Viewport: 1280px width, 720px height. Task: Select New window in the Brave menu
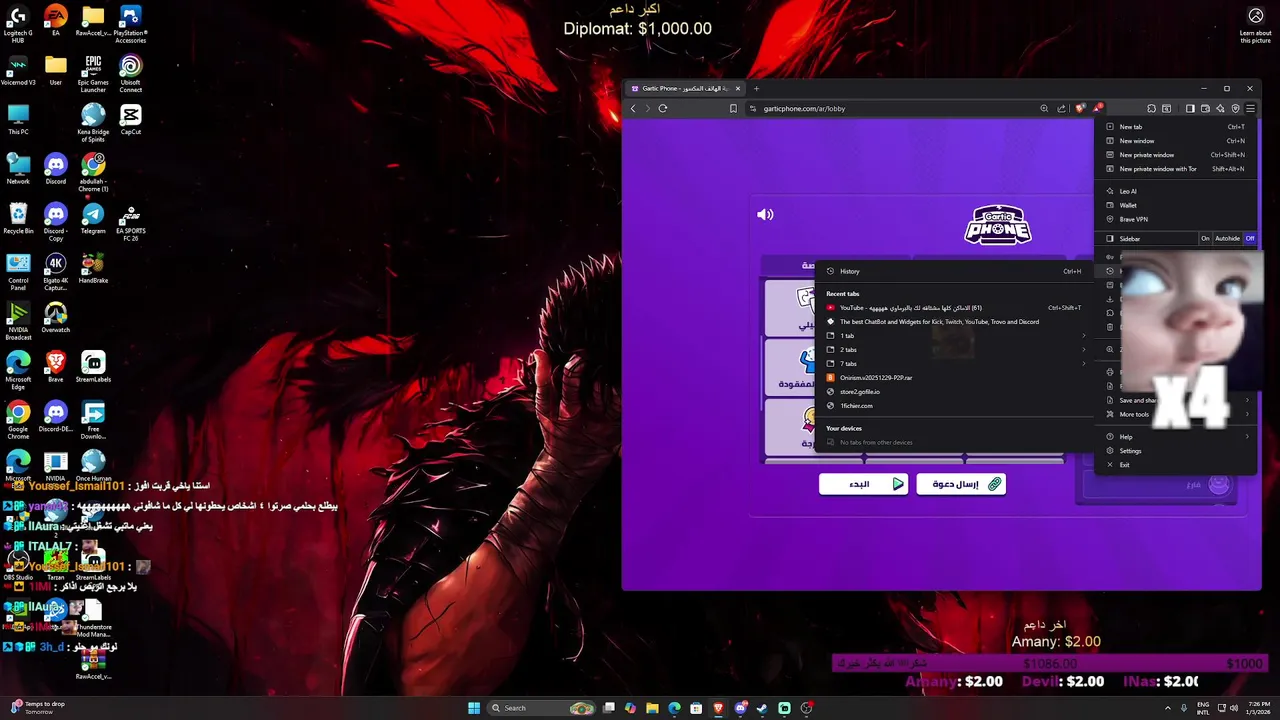pyautogui.click(x=1177, y=141)
